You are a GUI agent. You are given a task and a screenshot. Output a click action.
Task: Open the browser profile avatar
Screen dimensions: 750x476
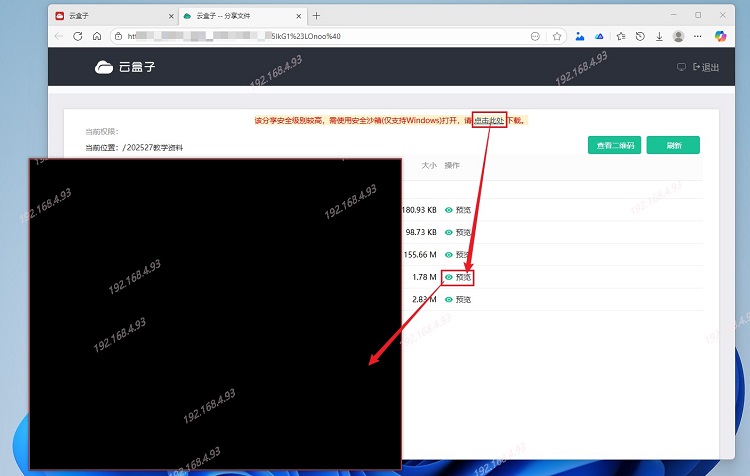pyautogui.click(x=678, y=36)
